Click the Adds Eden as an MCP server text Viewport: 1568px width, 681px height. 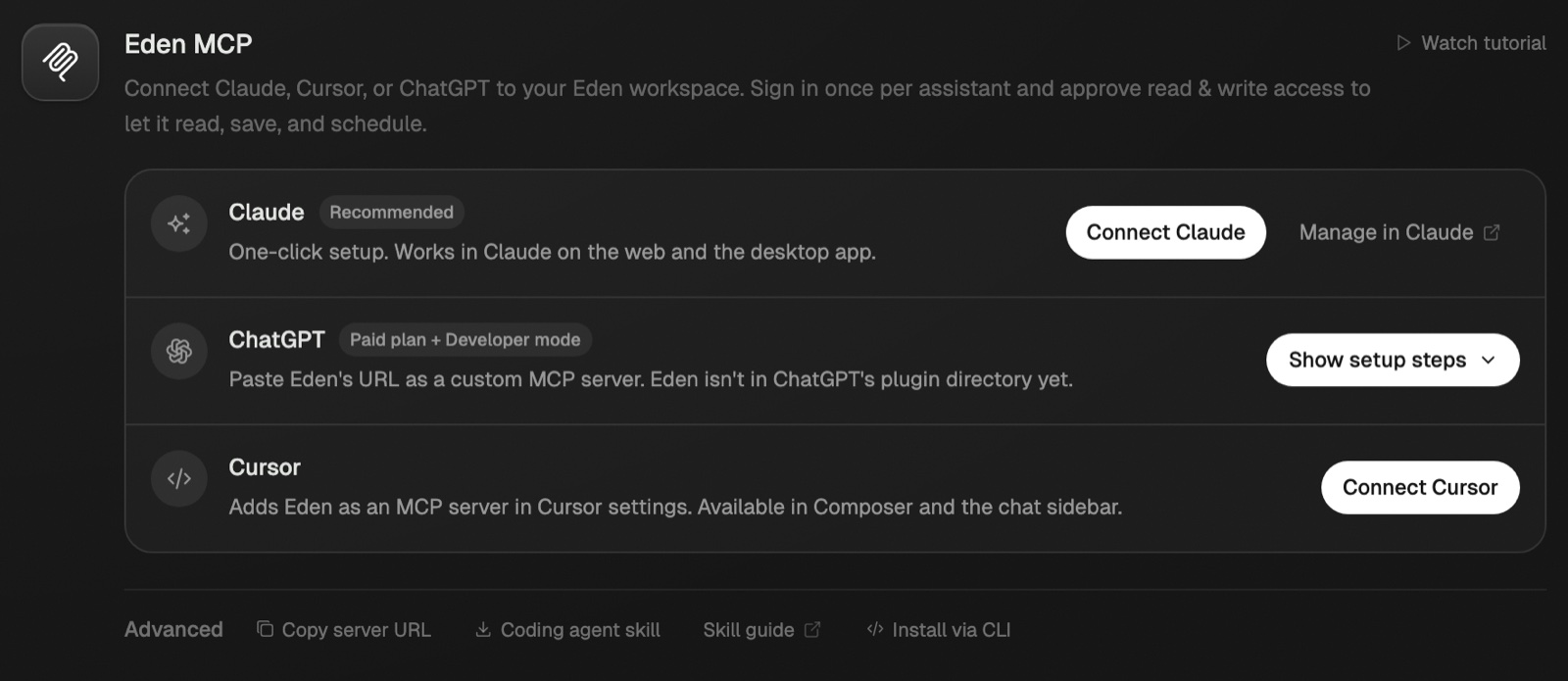tap(675, 507)
